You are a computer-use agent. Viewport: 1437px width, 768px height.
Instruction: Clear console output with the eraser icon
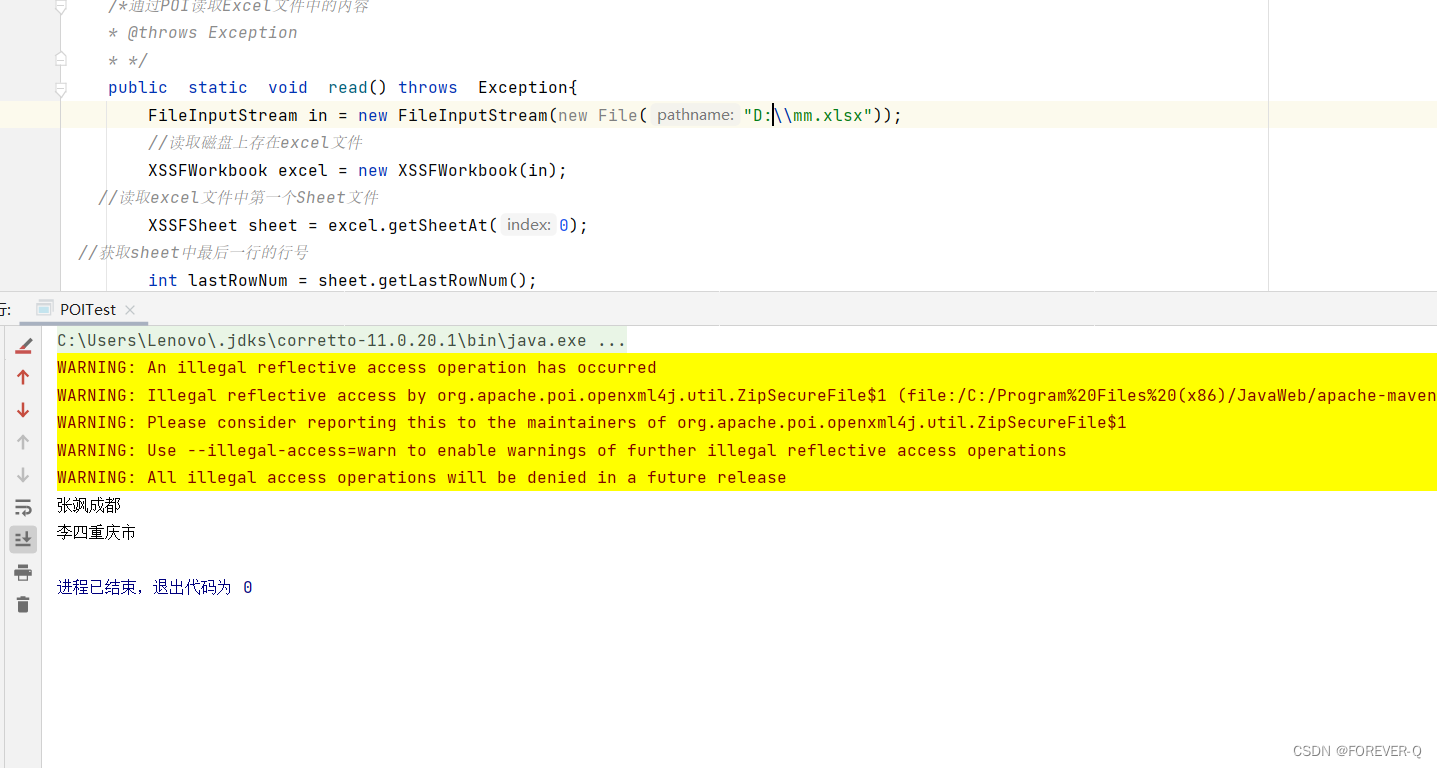pos(22,345)
